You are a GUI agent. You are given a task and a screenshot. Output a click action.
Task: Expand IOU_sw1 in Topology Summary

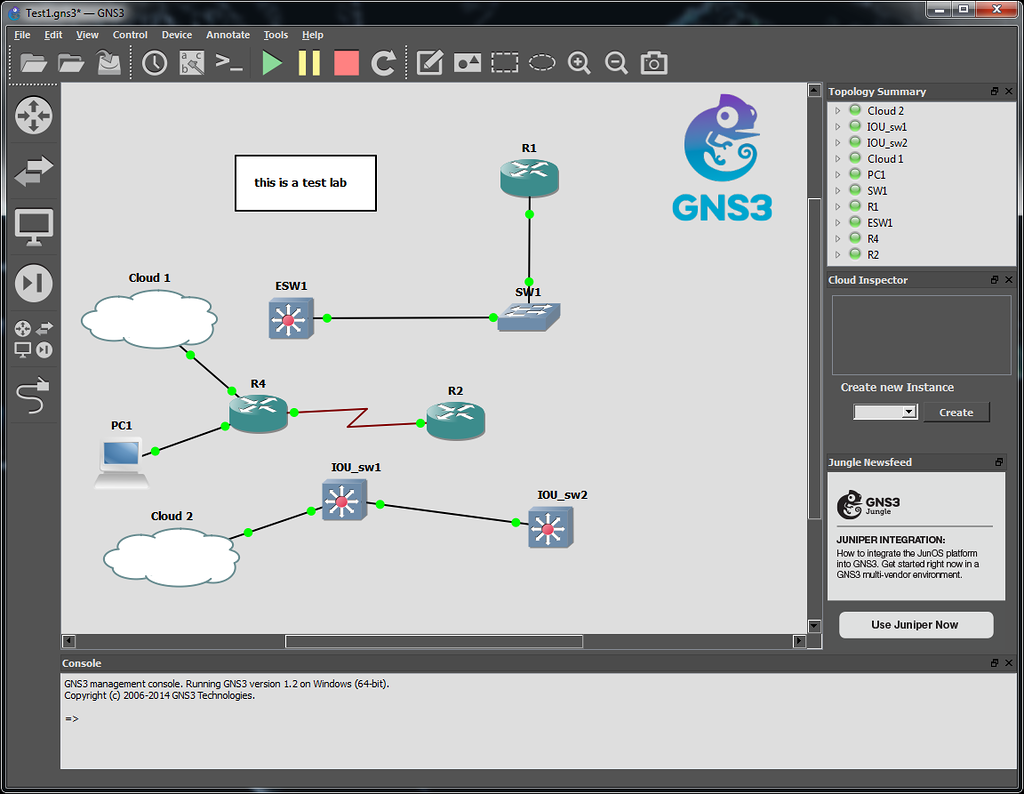pyautogui.click(x=837, y=127)
